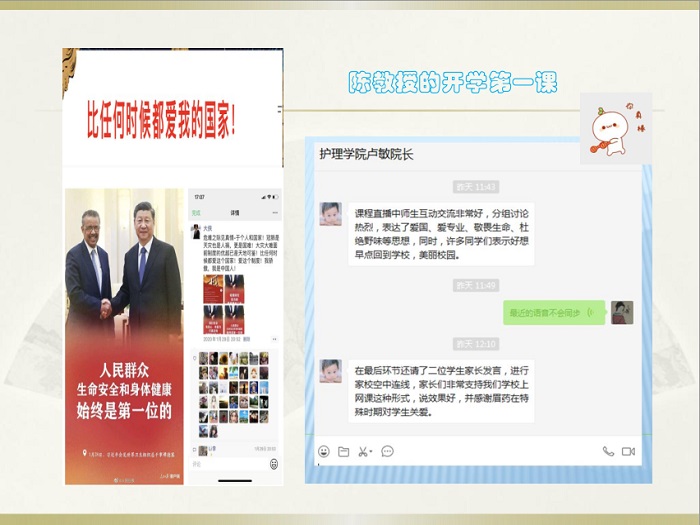Open the baby avatar beside the 11:43 message
The image size is (700, 525).
[331, 214]
